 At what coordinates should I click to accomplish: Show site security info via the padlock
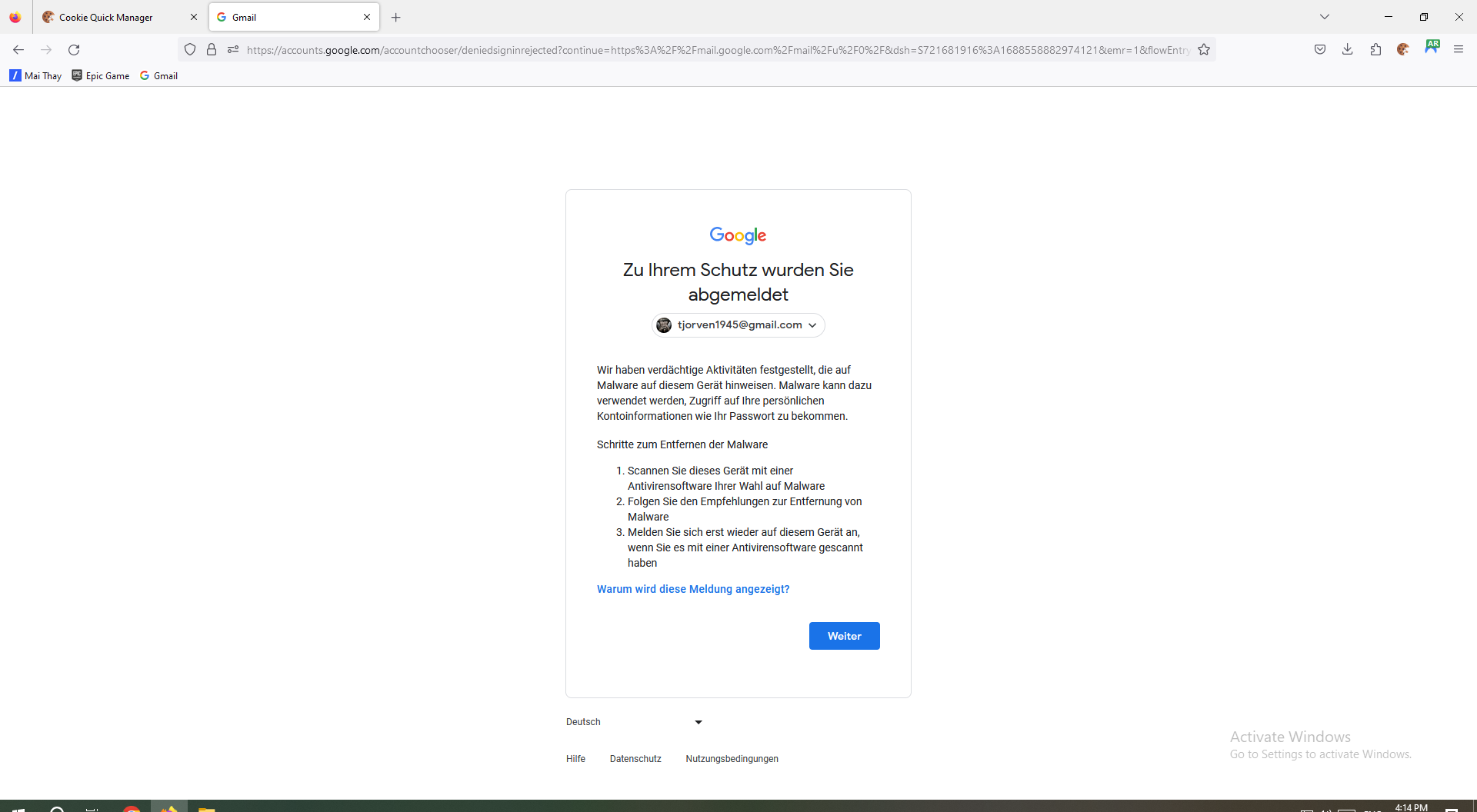click(x=212, y=50)
